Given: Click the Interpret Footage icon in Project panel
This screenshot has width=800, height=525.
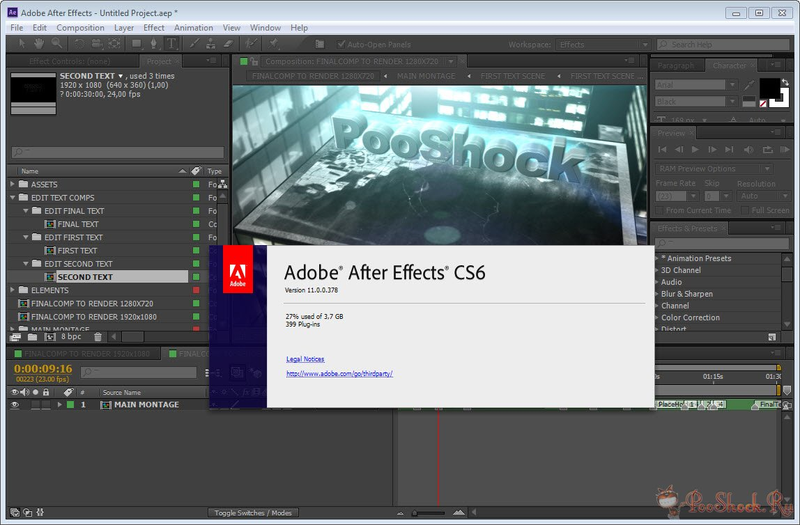Looking at the screenshot, I should point(15,337).
